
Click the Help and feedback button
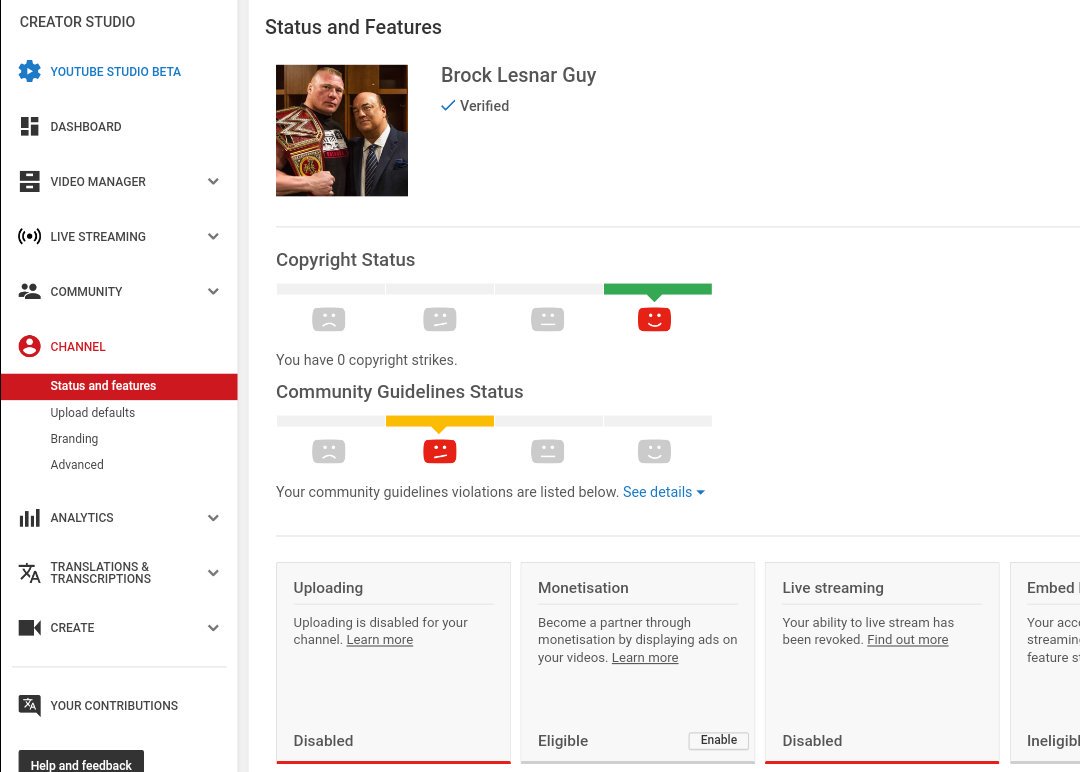[x=81, y=762]
